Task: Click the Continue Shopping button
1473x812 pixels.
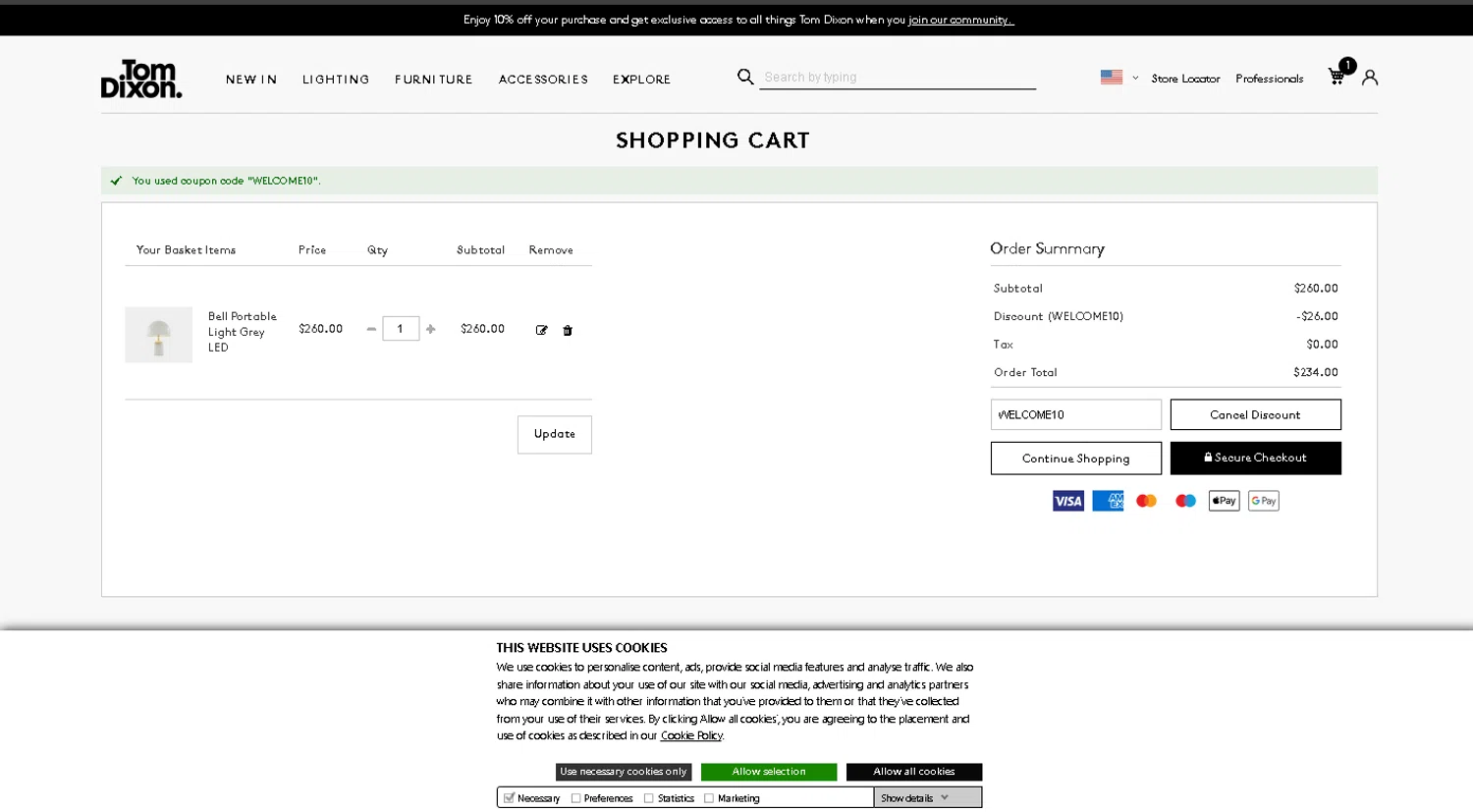Action: 1075,459
